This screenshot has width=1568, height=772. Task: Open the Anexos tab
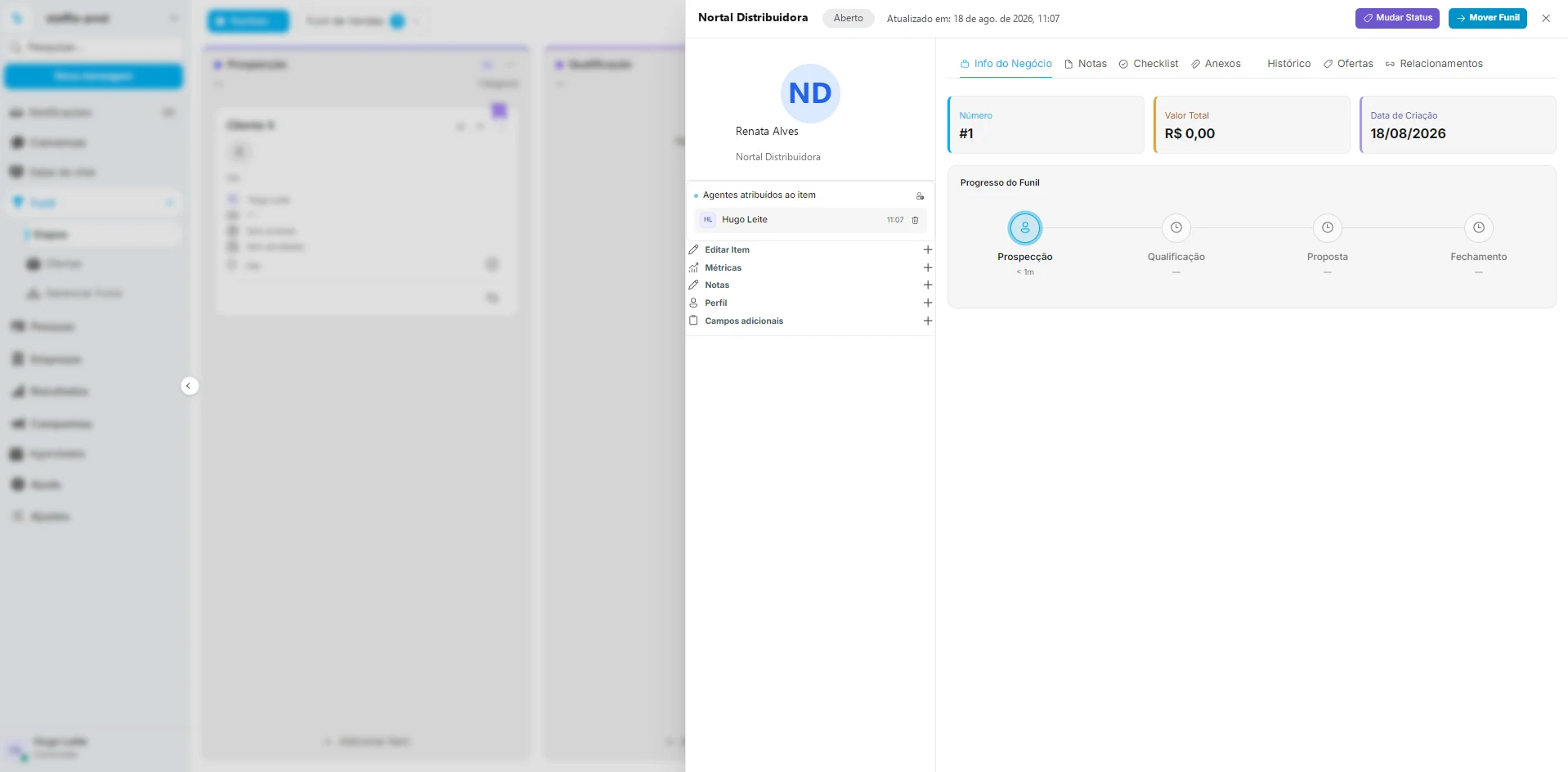point(1216,64)
